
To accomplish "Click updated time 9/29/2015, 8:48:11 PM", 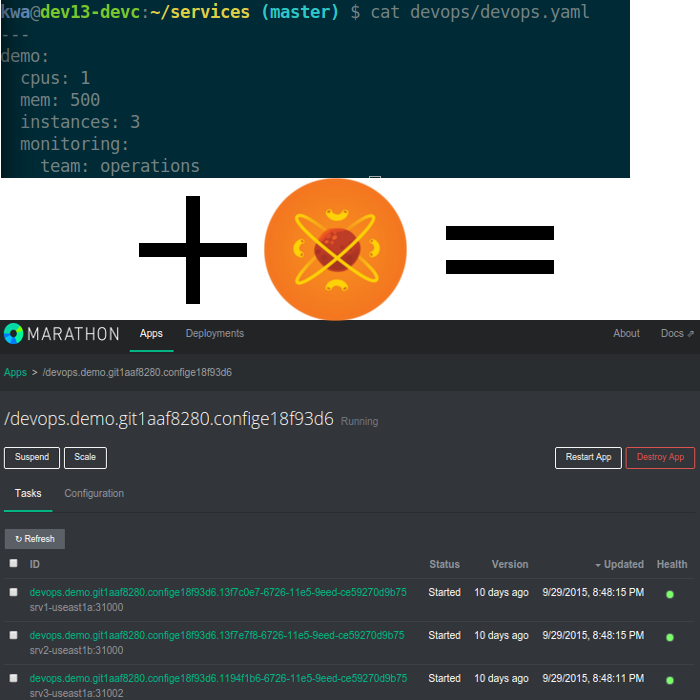I will 593,678.
